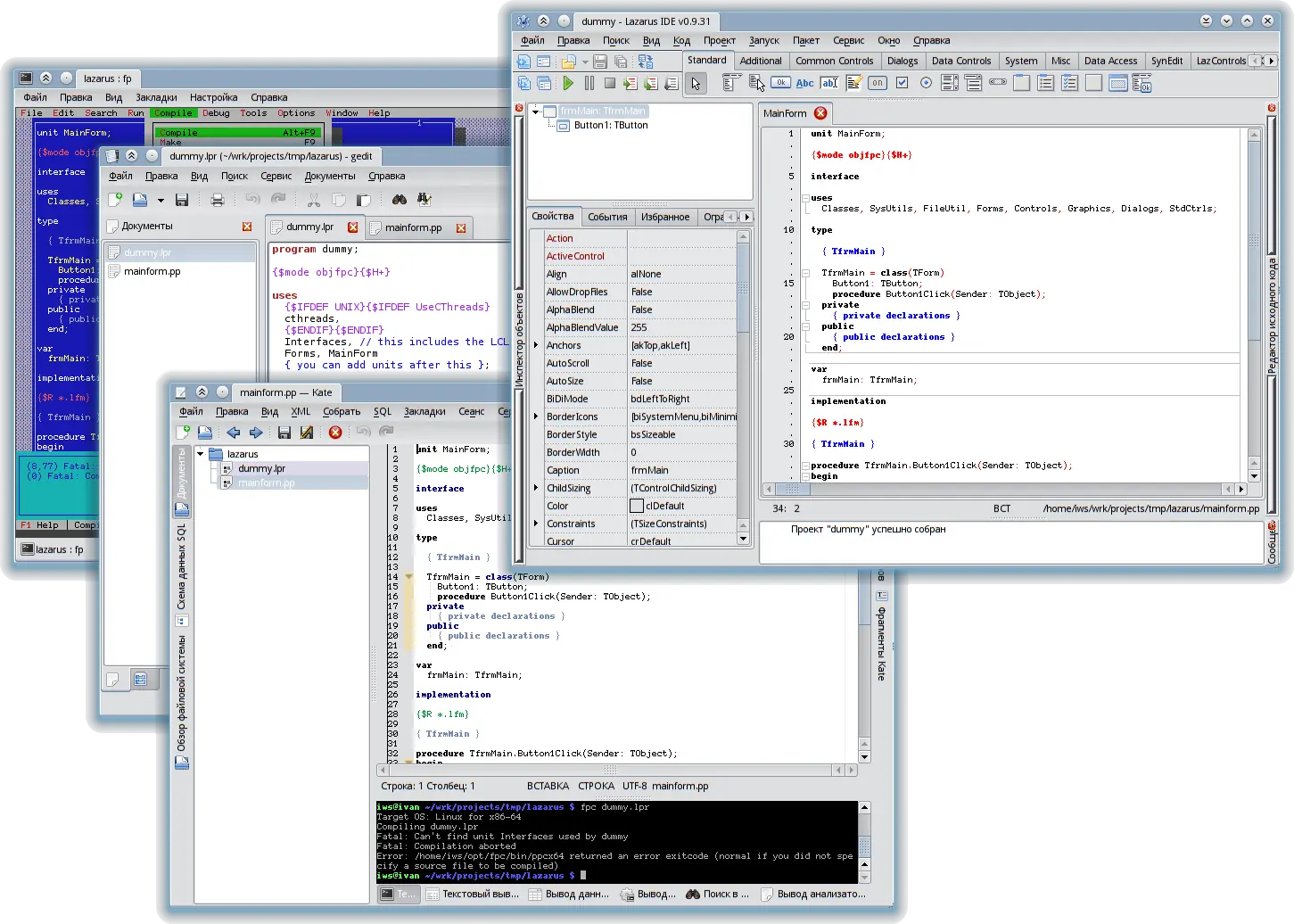This screenshot has height=924, width=1294.
Task: Pick the TButton 'Ok' component icon
Action: (780, 83)
